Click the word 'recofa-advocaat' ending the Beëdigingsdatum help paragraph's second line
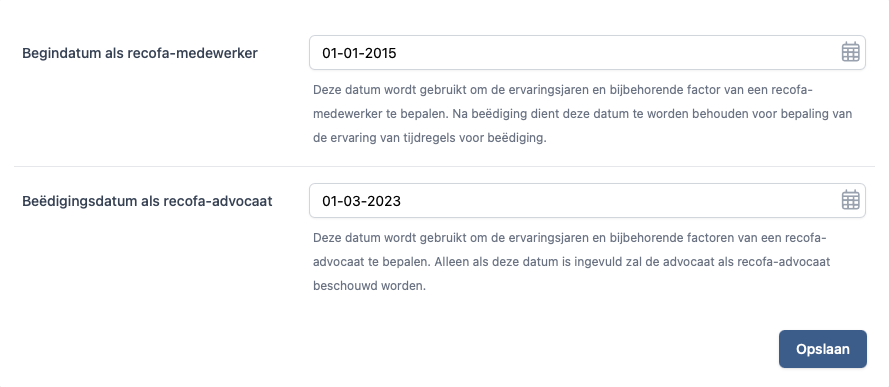Viewport: 889px width, 387px height. point(789,262)
